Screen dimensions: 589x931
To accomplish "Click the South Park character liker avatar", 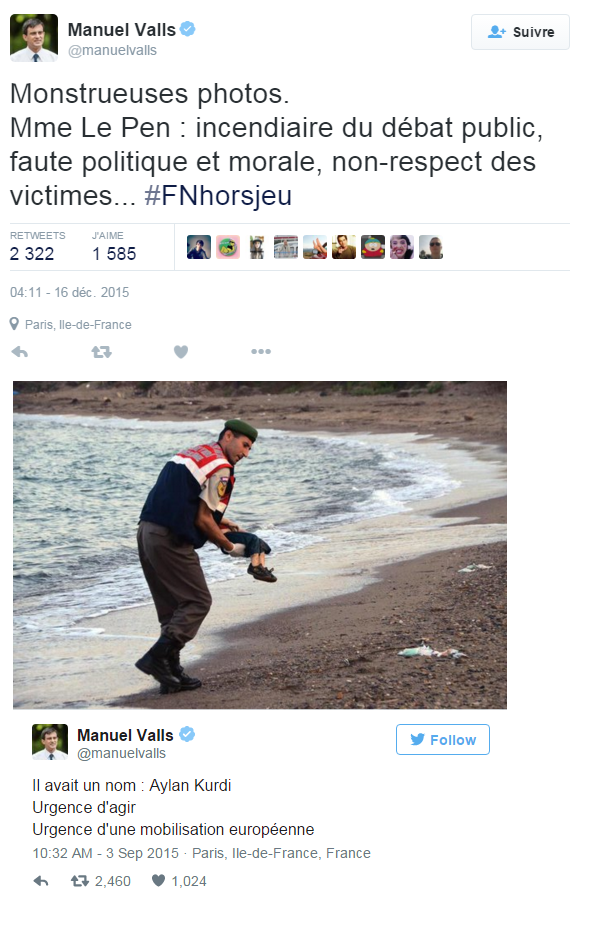I will pos(373,247).
